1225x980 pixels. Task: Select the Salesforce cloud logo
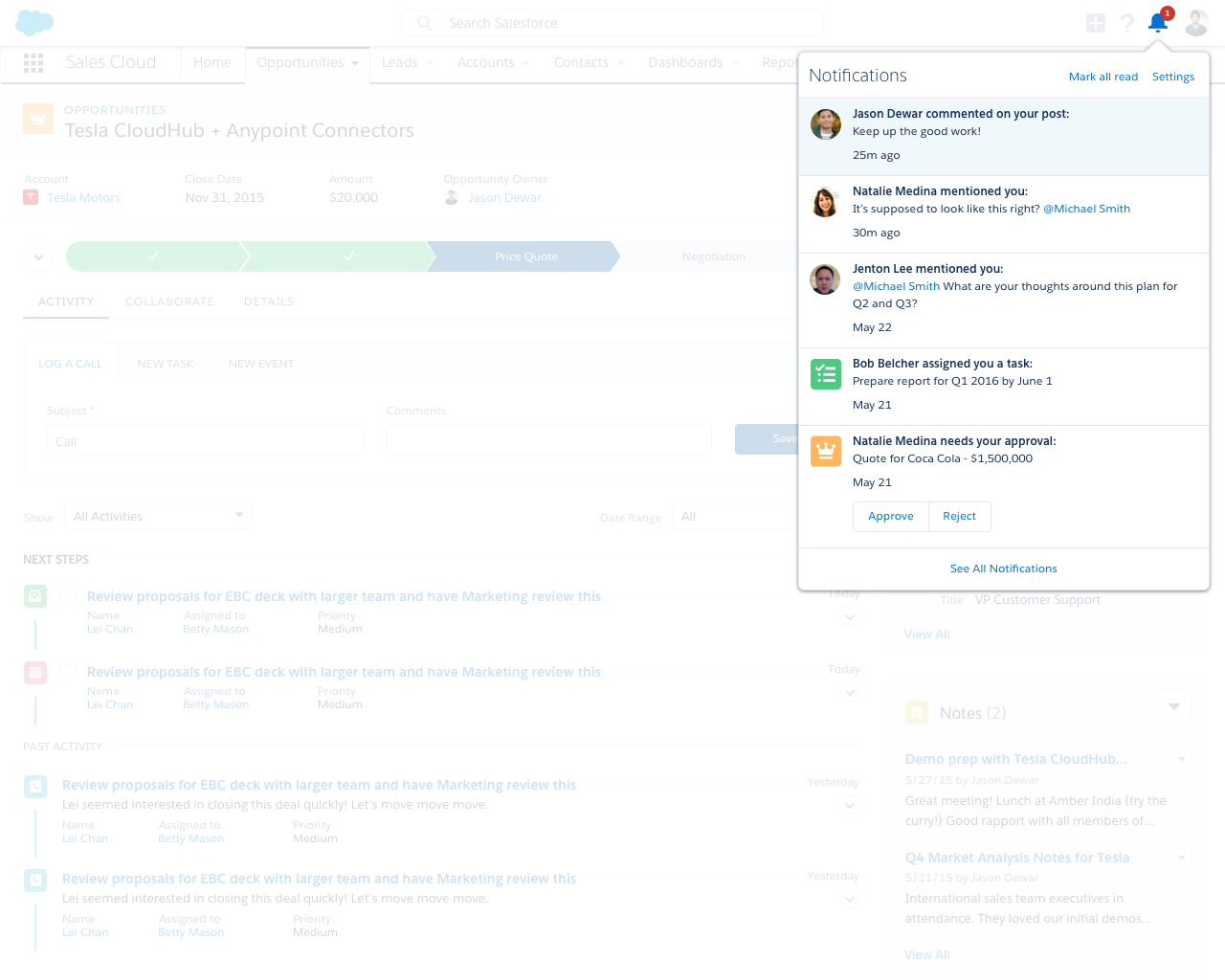click(33, 21)
